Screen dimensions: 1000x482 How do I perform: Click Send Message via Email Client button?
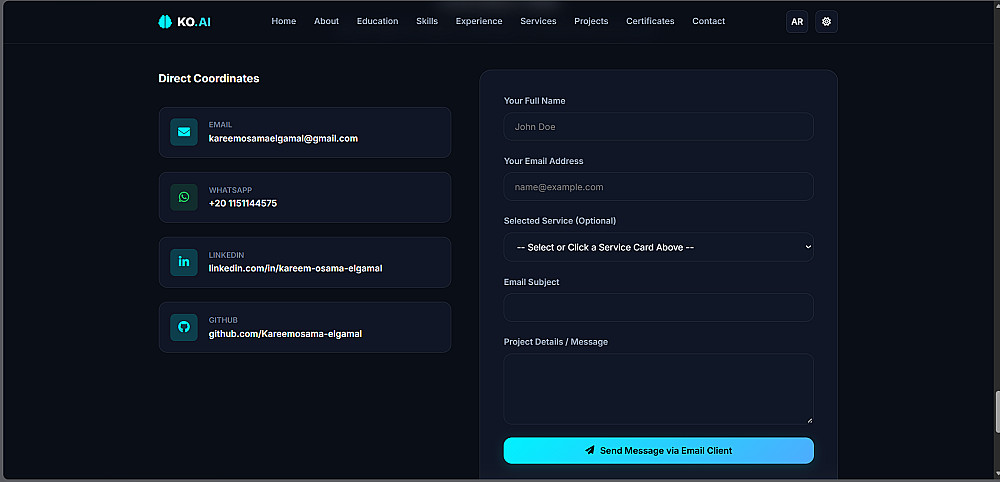659,451
